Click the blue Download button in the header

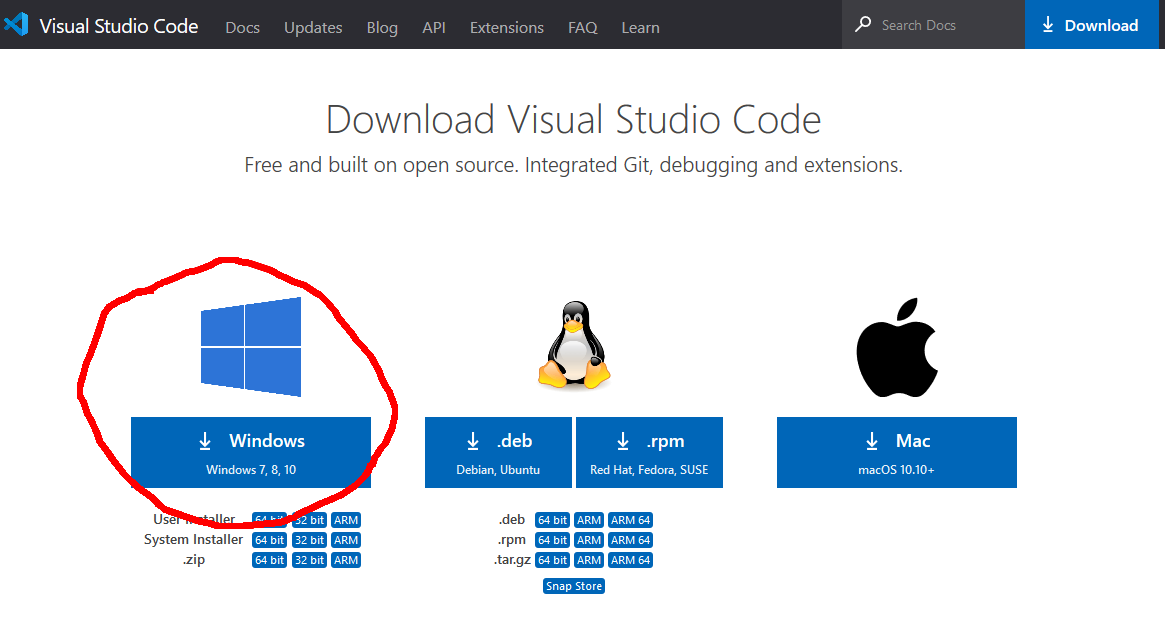[1090, 24]
